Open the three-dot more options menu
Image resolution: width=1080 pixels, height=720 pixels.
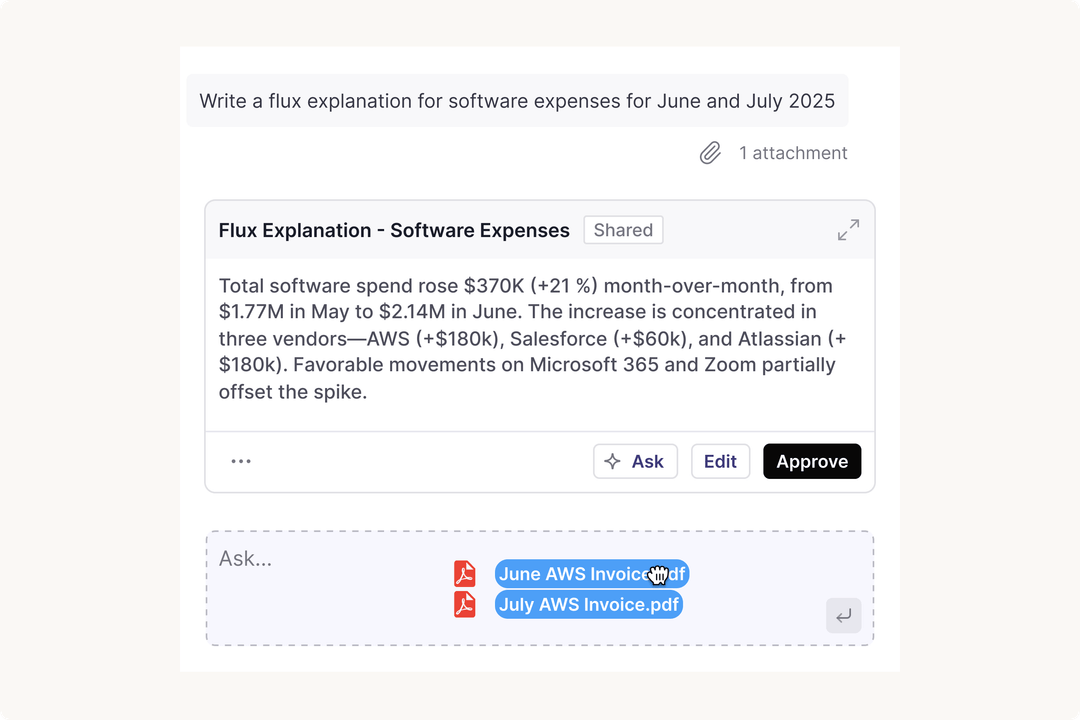tap(241, 461)
